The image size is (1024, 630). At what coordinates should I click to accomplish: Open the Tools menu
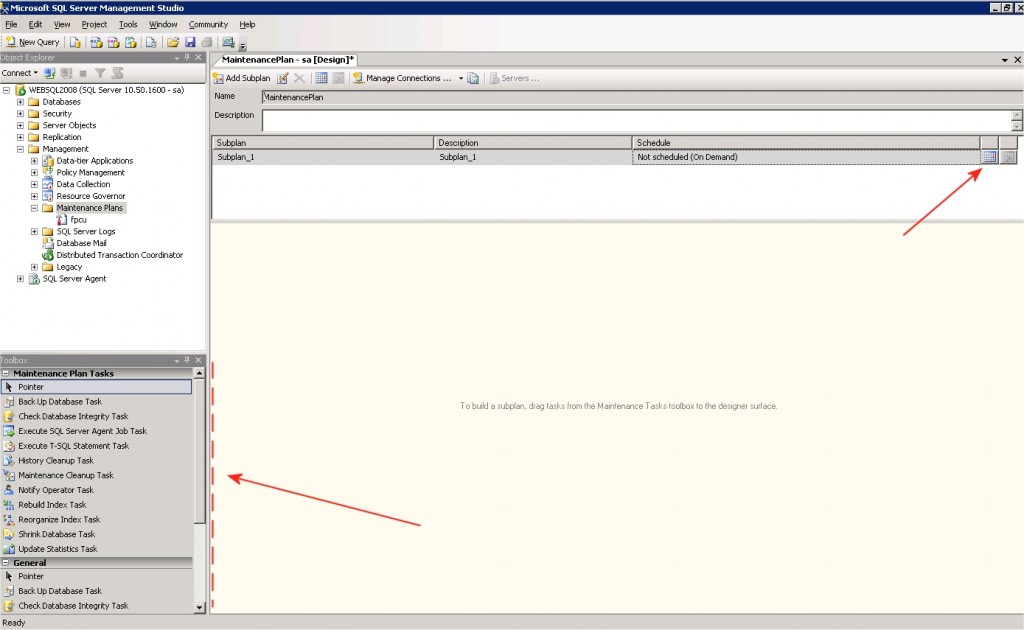[x=128, y=24]
